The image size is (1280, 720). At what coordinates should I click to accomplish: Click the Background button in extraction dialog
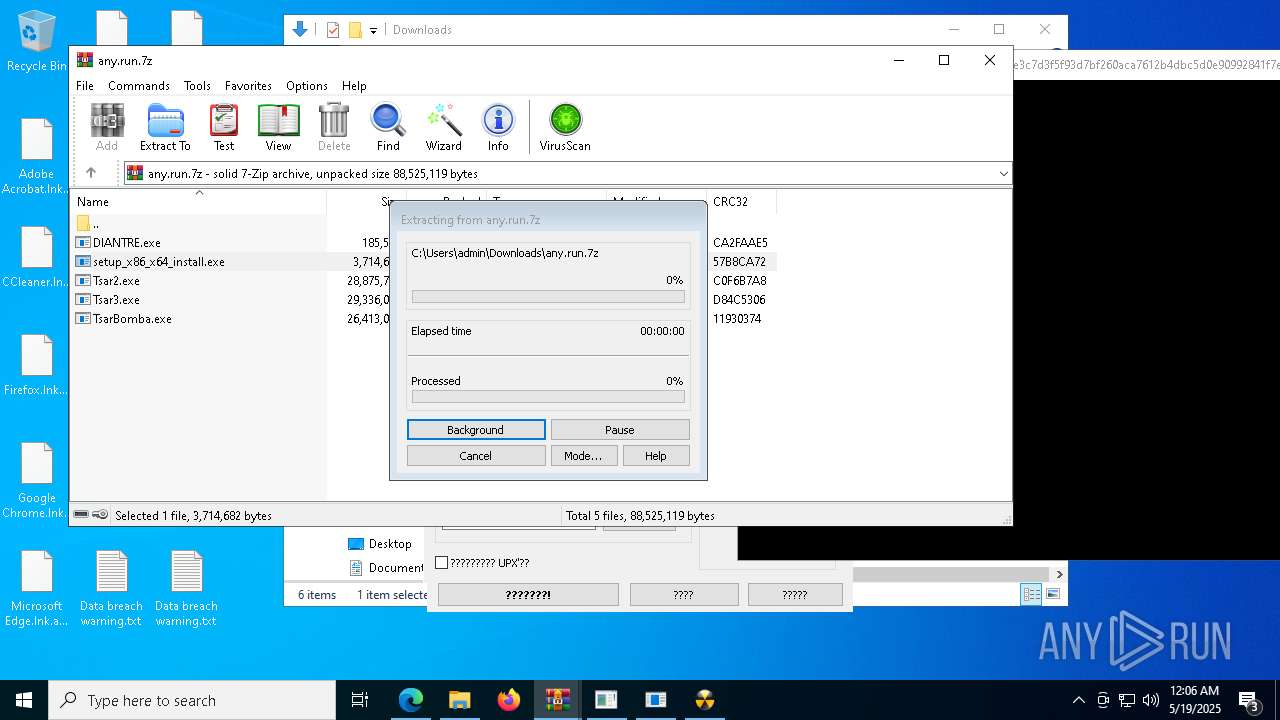click(x=476, y=430)
